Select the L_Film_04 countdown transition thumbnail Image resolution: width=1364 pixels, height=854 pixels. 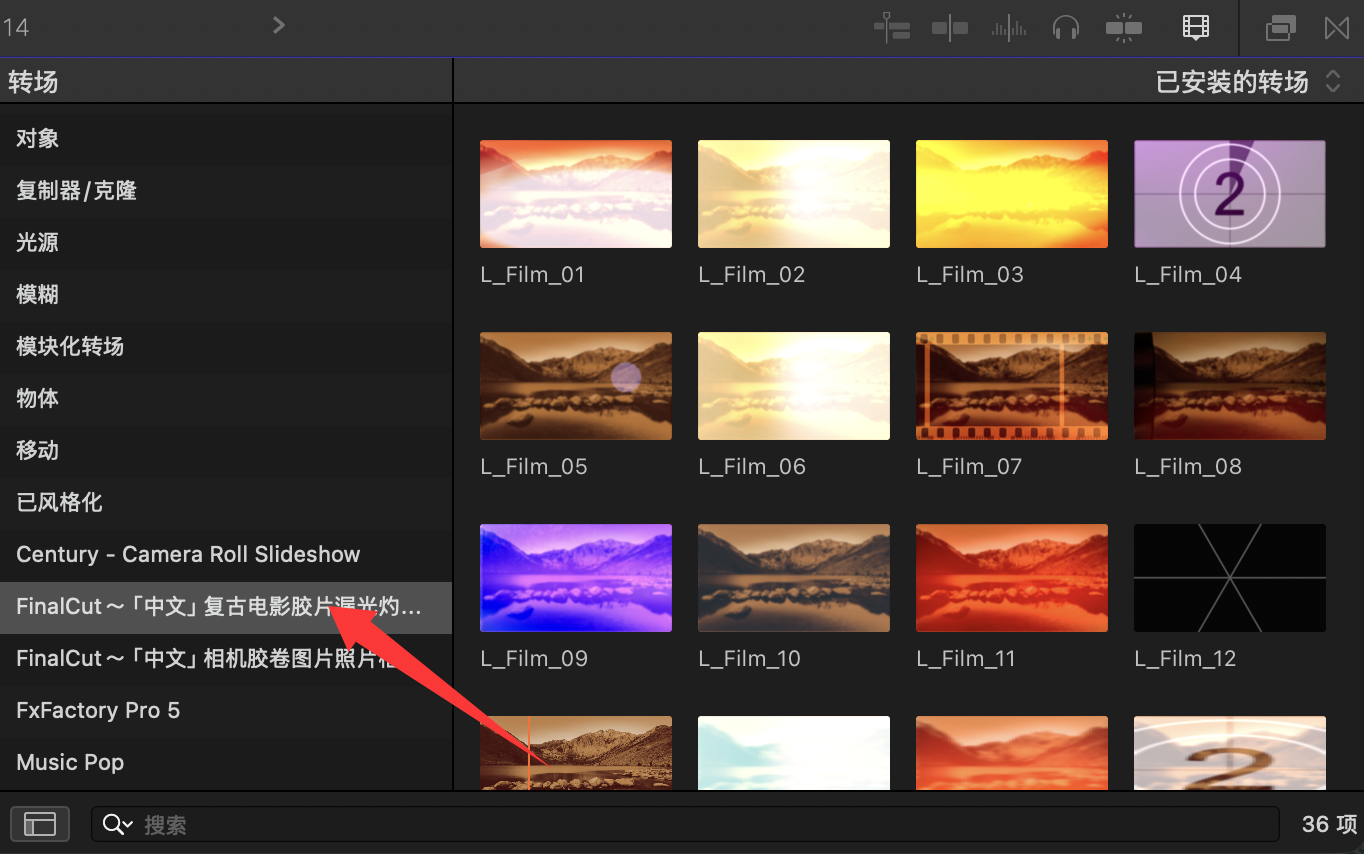pos(1229,194)
